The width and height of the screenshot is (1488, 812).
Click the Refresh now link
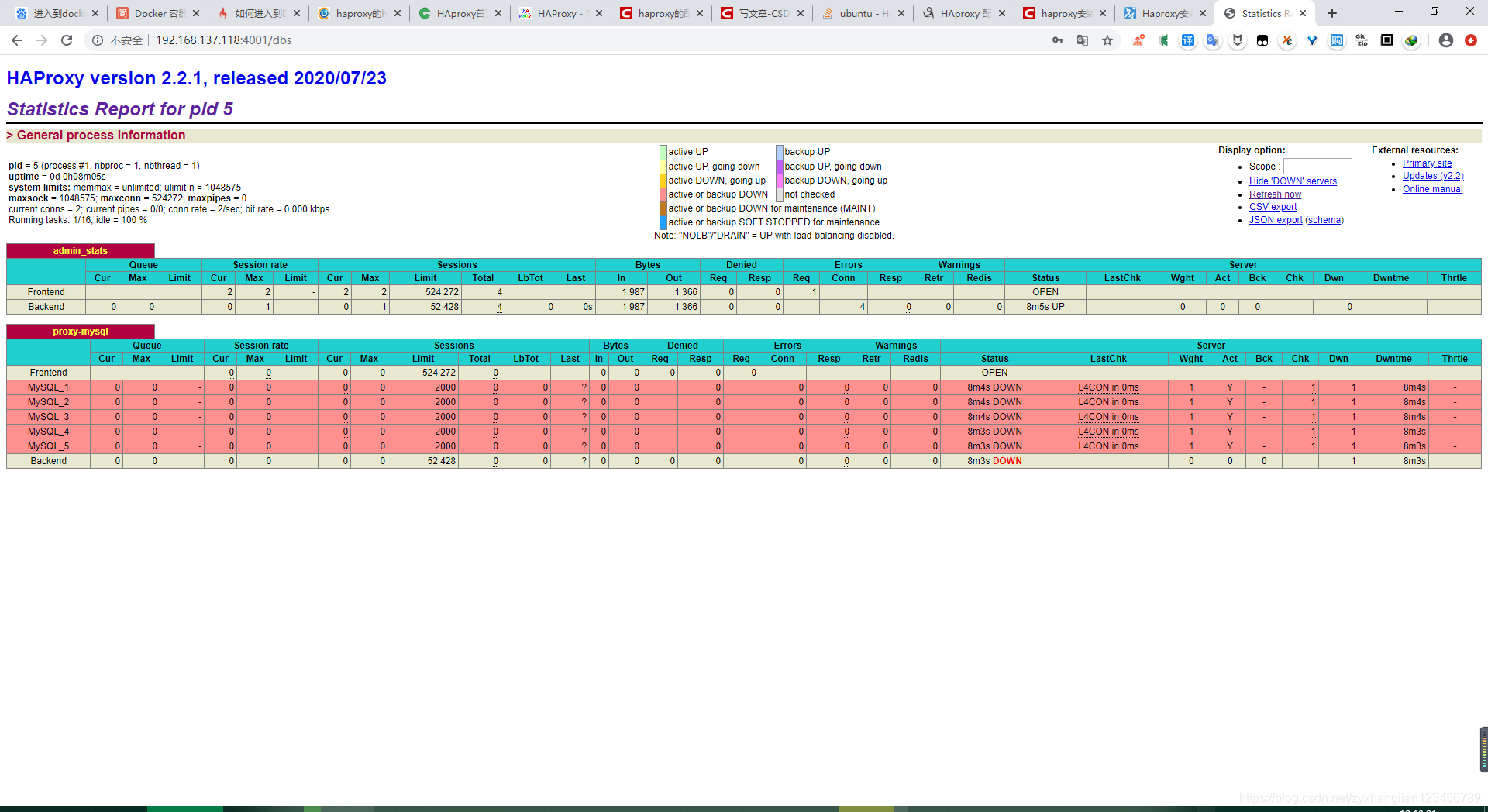[x=1275, y=194]
